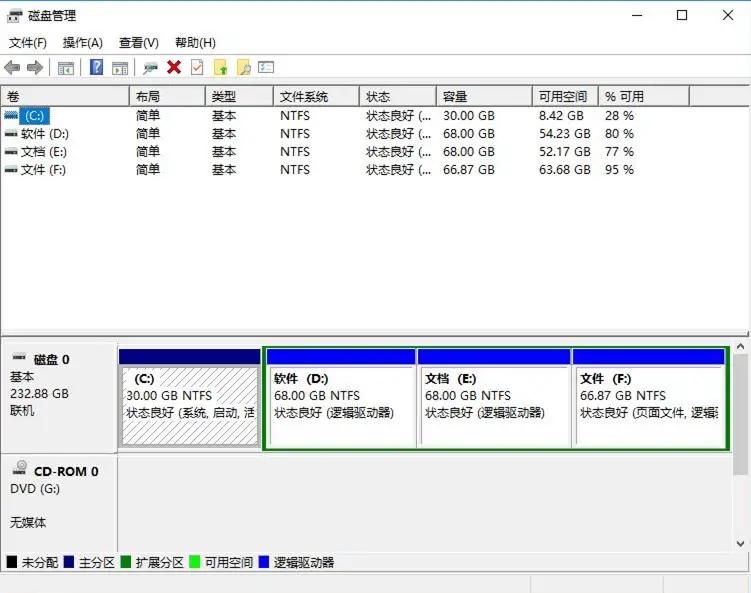751x593 pixels.
Task: Sort by the 容量 column header
Action: click(484, 96)
